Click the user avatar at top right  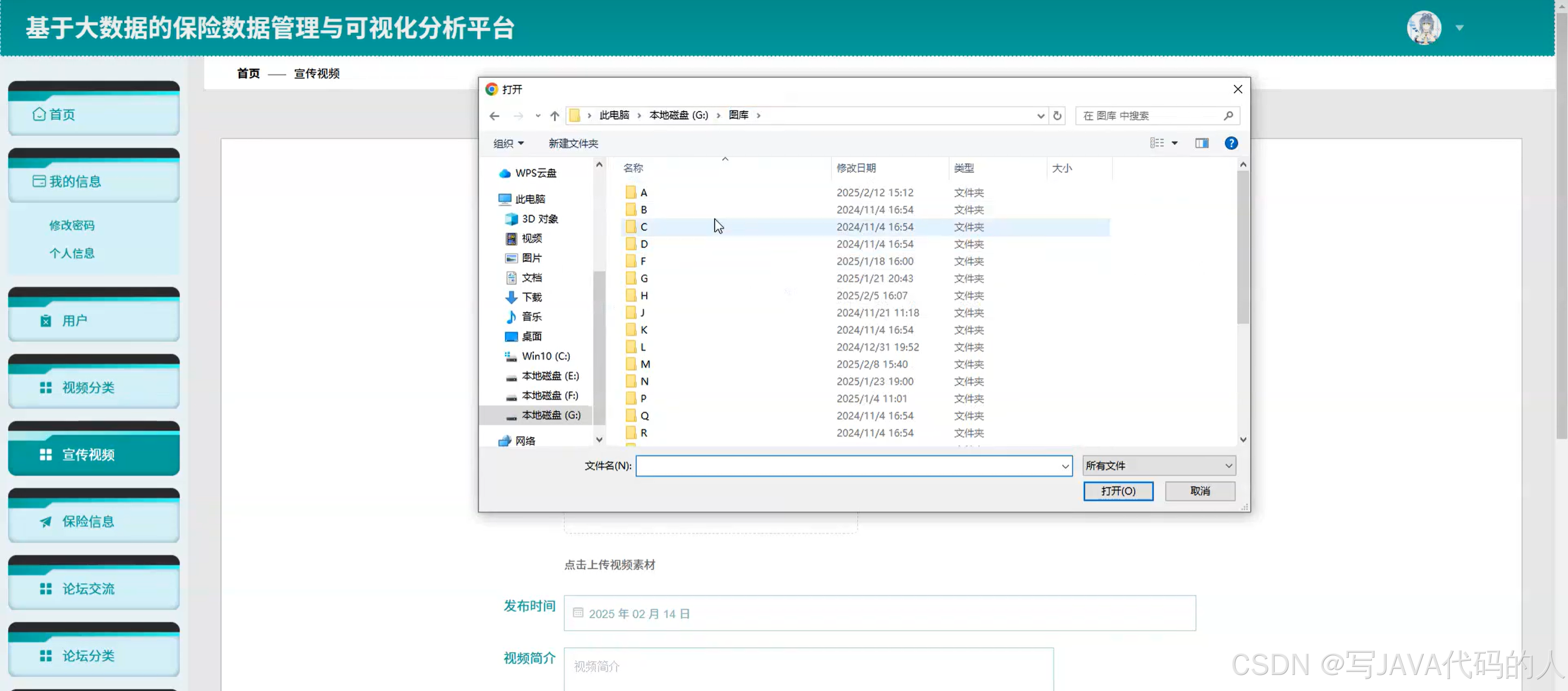click(x=1424, y=27)
